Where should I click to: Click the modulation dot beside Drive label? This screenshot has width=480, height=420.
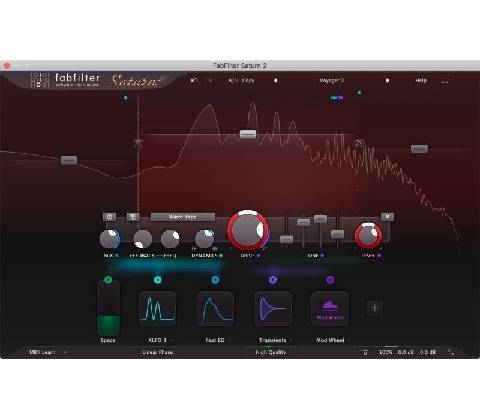point(258,256)
